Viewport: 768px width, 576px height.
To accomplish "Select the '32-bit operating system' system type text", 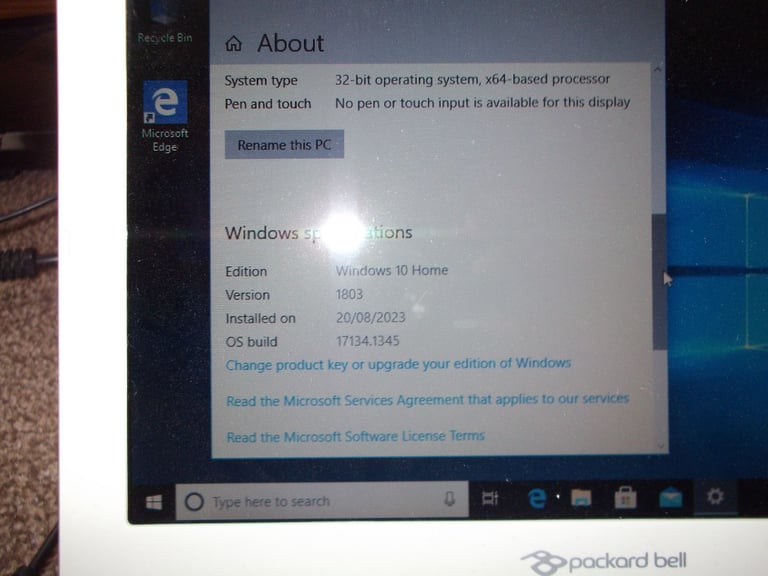I will tap(473, 79).
